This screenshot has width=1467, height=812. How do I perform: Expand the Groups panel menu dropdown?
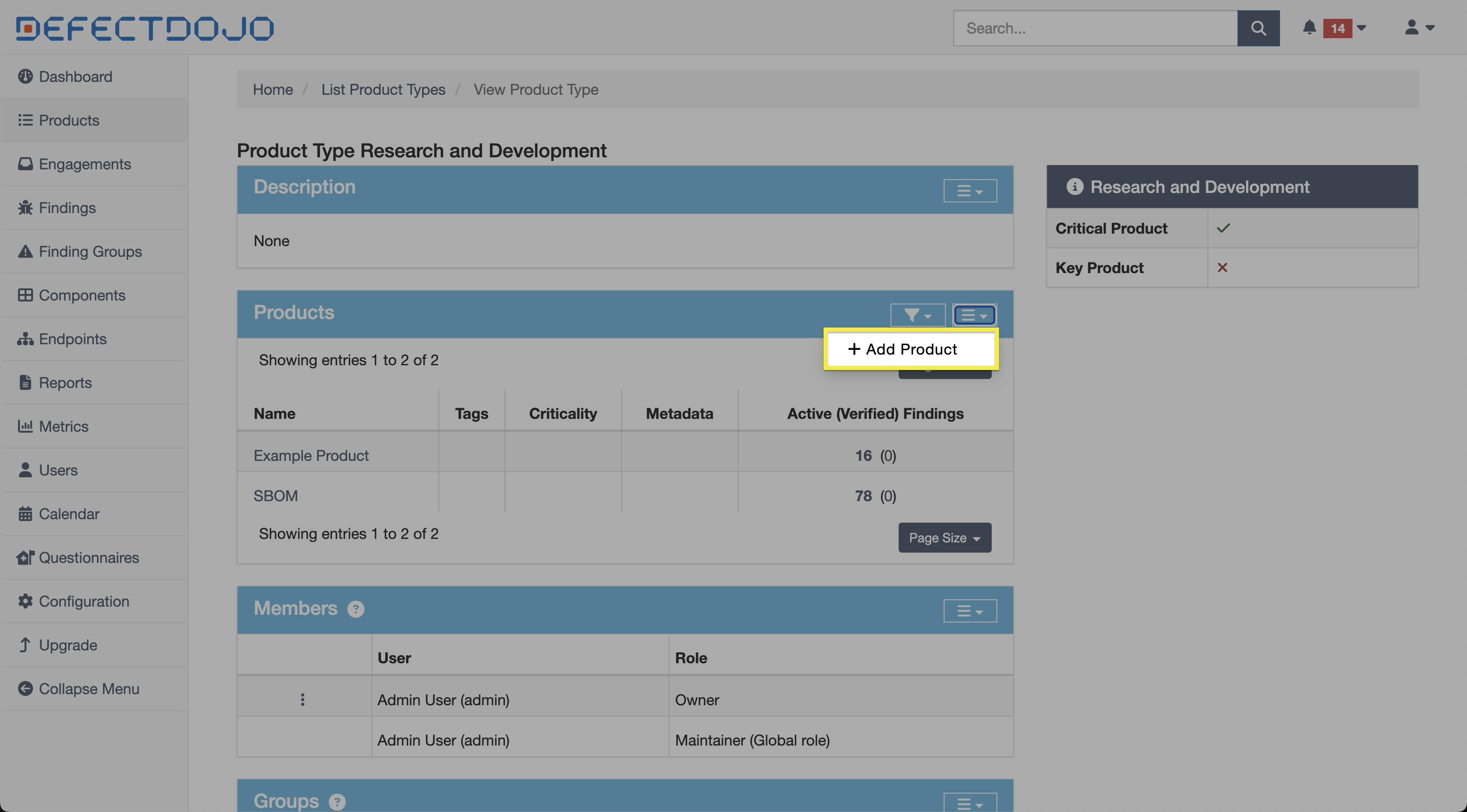coord(970,803)
